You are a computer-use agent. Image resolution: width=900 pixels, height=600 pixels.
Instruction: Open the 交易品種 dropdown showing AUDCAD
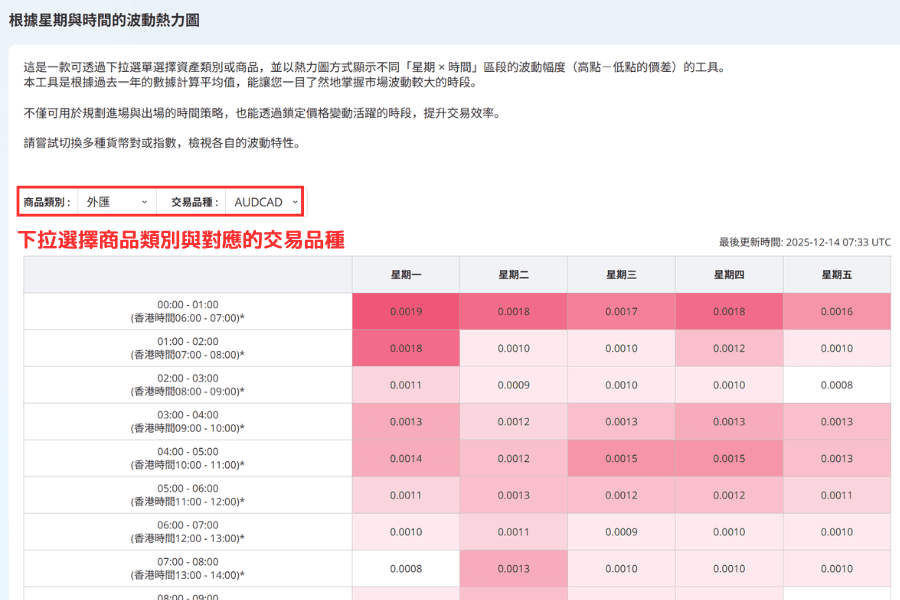(x=263, y=201)
